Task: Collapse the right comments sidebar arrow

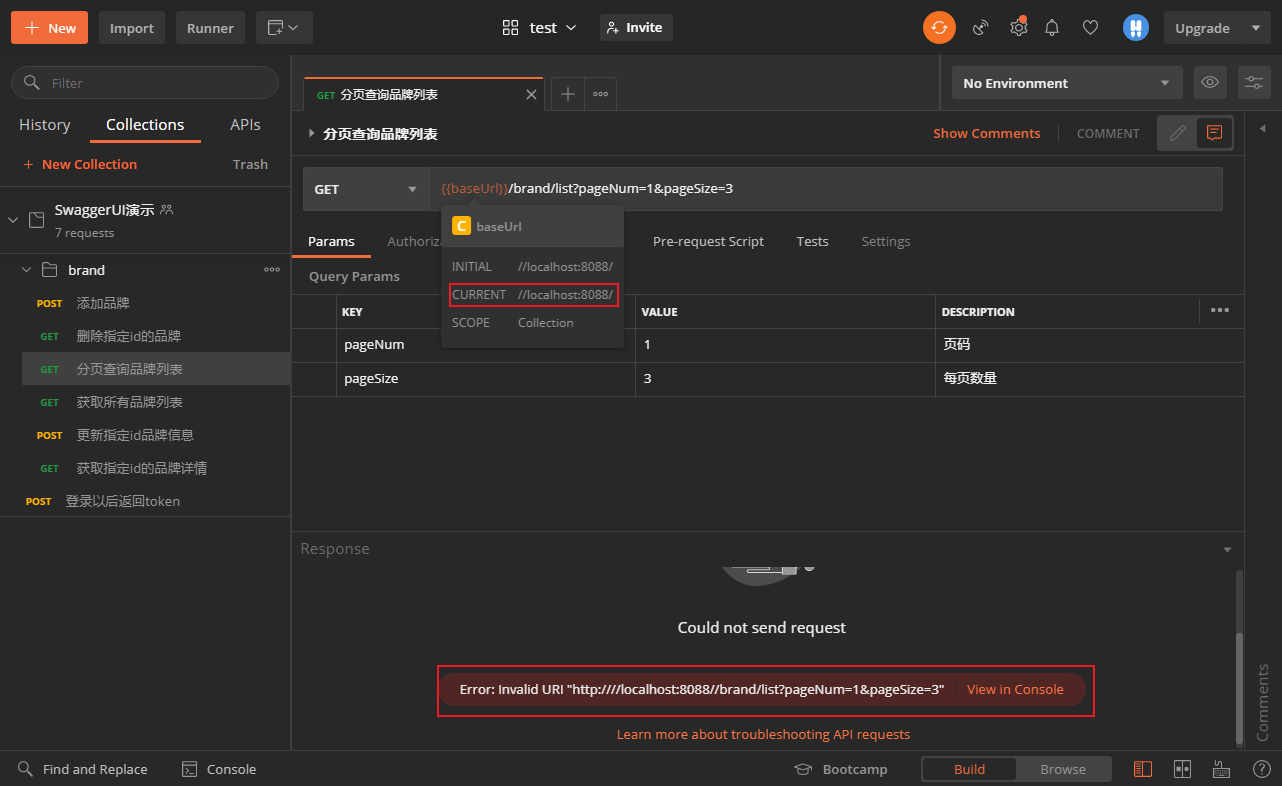Action: click(1262, 128)
